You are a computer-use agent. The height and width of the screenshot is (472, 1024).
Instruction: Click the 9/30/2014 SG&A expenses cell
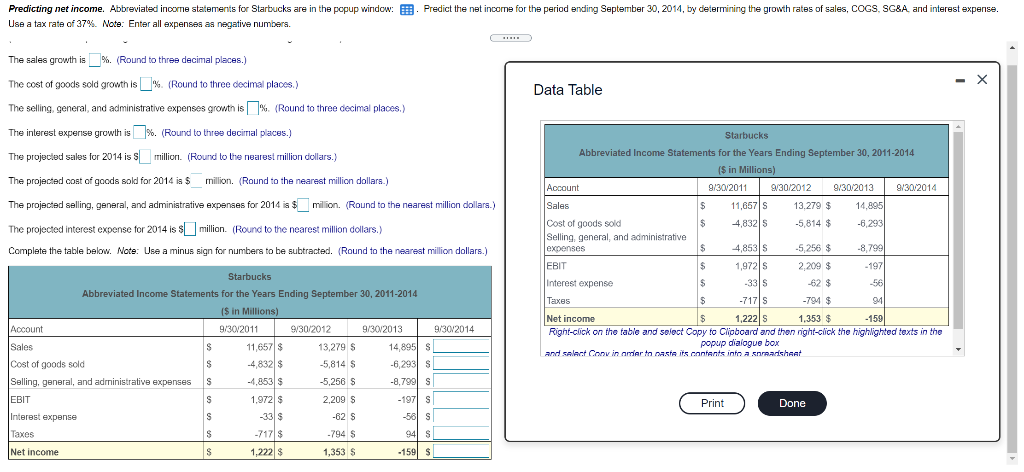[x=461, y=382]
